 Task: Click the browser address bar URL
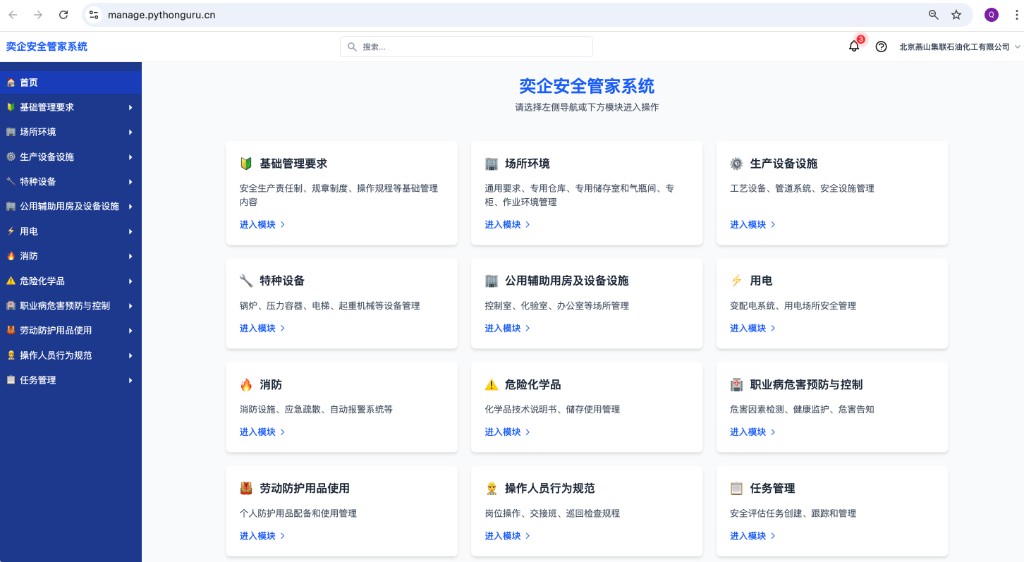point(161,14)
